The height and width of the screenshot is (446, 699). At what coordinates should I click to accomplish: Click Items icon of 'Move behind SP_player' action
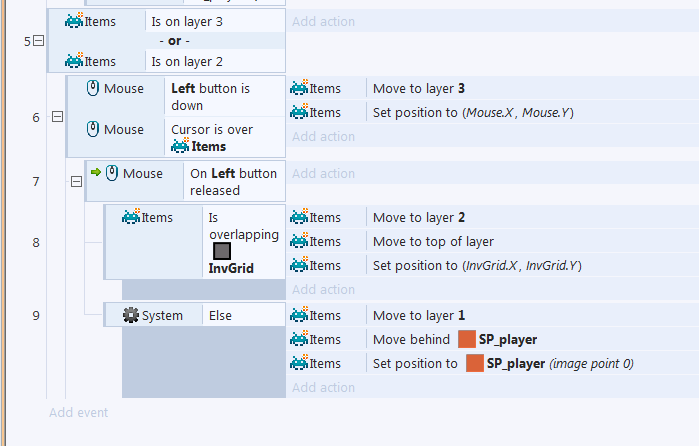click(x=299, y=339)
